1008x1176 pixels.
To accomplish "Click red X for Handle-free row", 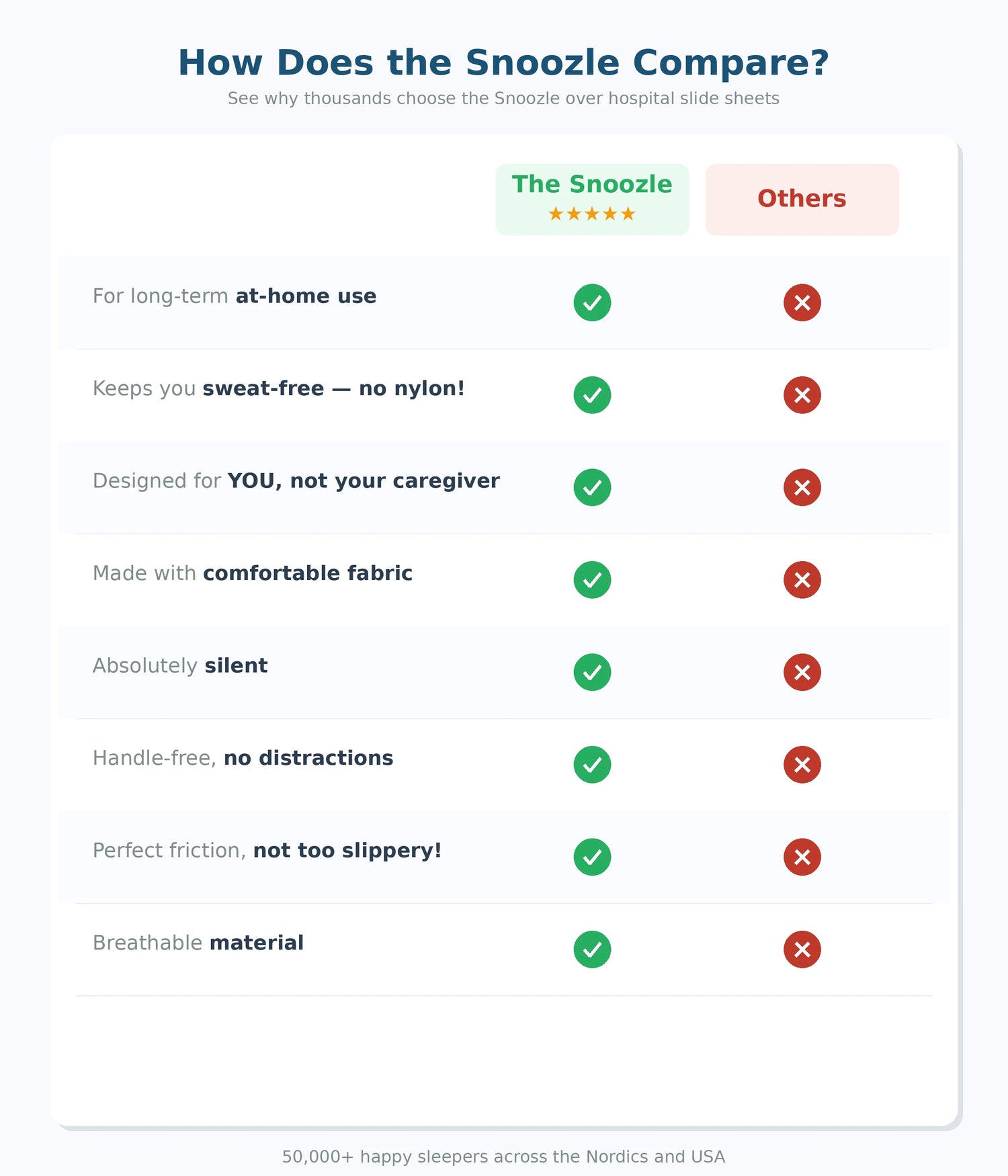I will (x=802, y=765).
